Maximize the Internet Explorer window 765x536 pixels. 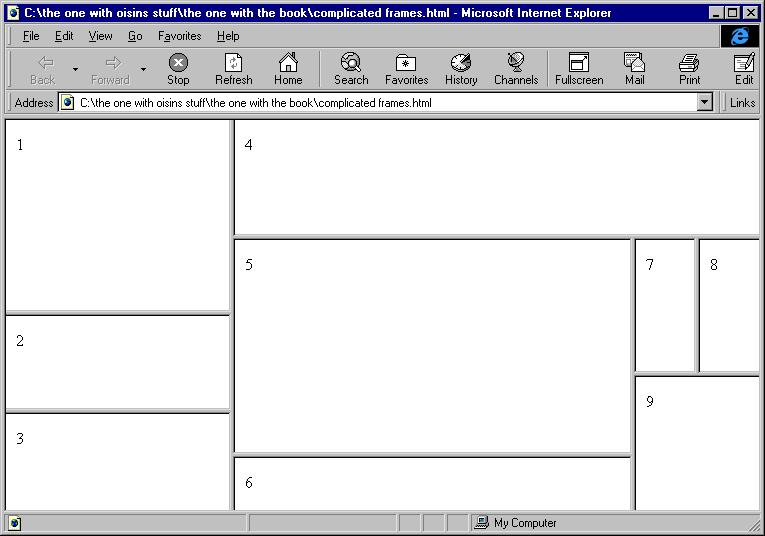click(732, 13)
